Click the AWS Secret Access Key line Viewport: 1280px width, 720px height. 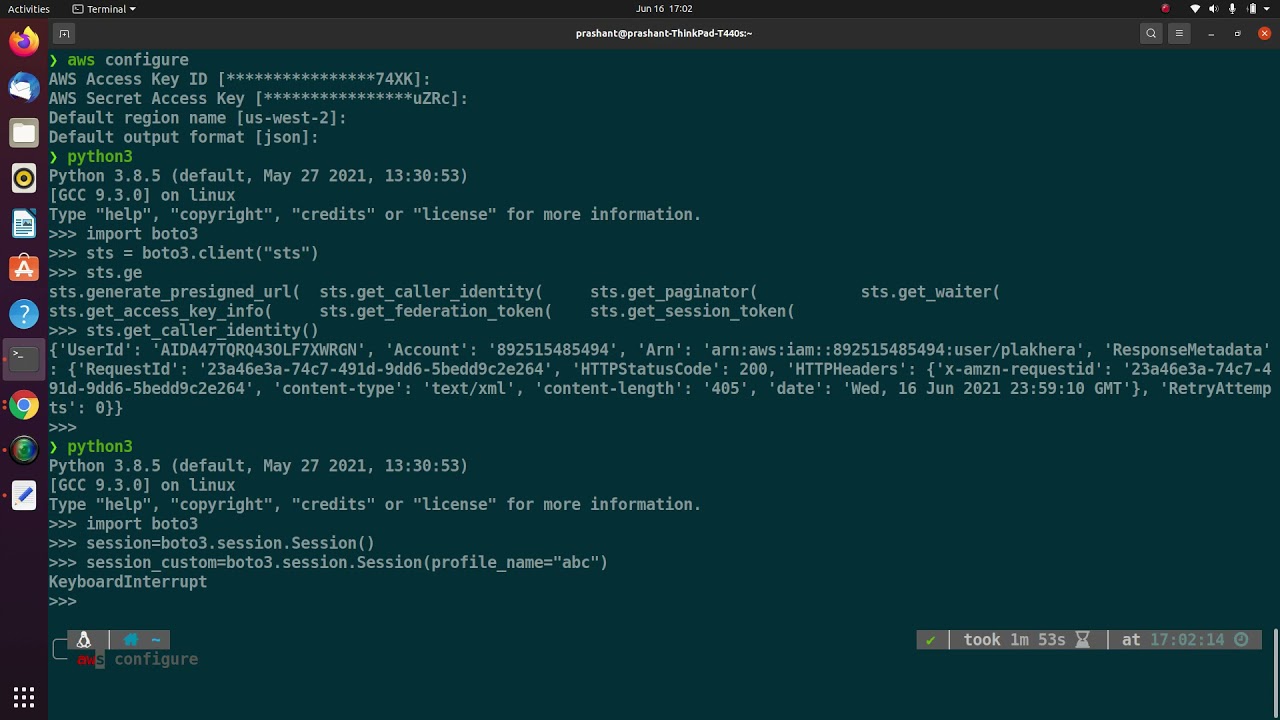258,98
